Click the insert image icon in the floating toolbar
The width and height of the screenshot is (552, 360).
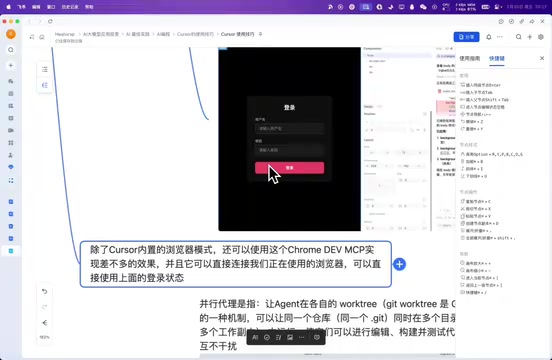pos(290,337)
